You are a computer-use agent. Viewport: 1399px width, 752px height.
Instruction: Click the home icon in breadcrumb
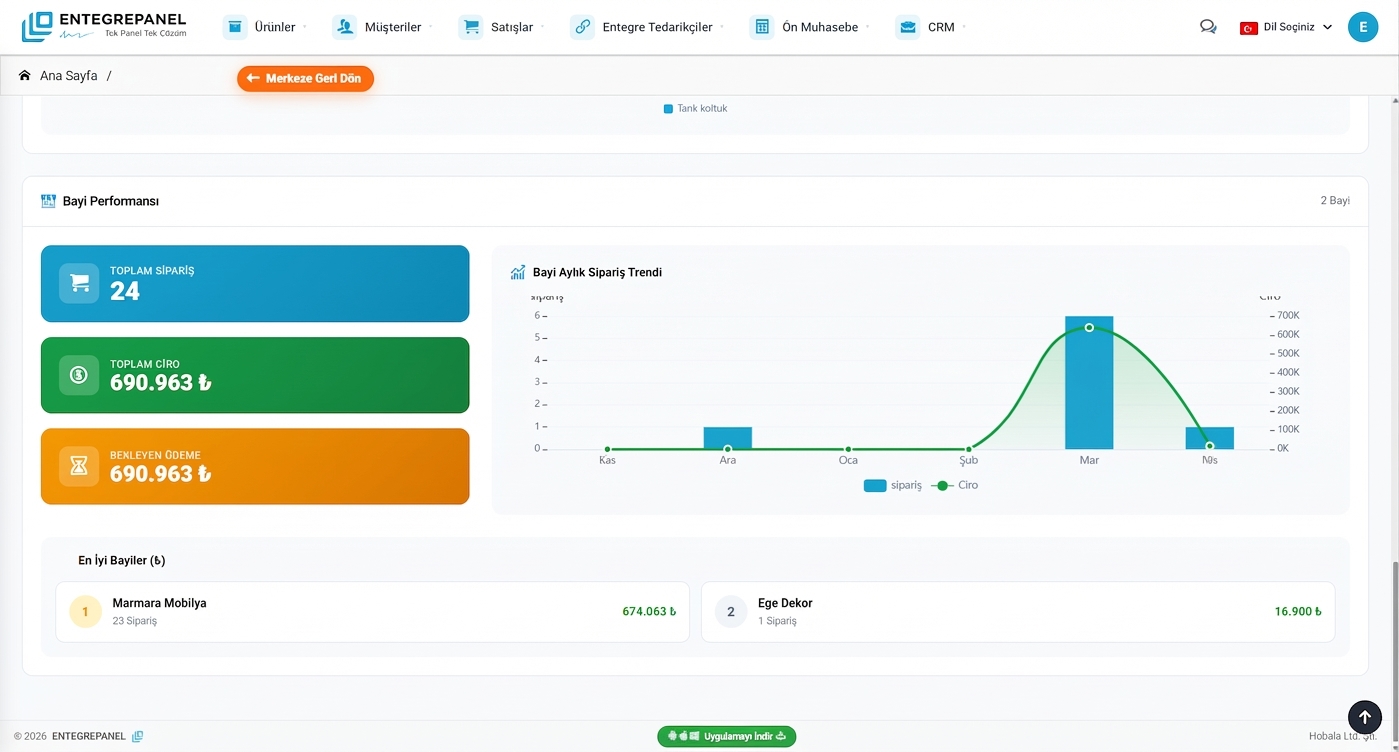[25, 76]
